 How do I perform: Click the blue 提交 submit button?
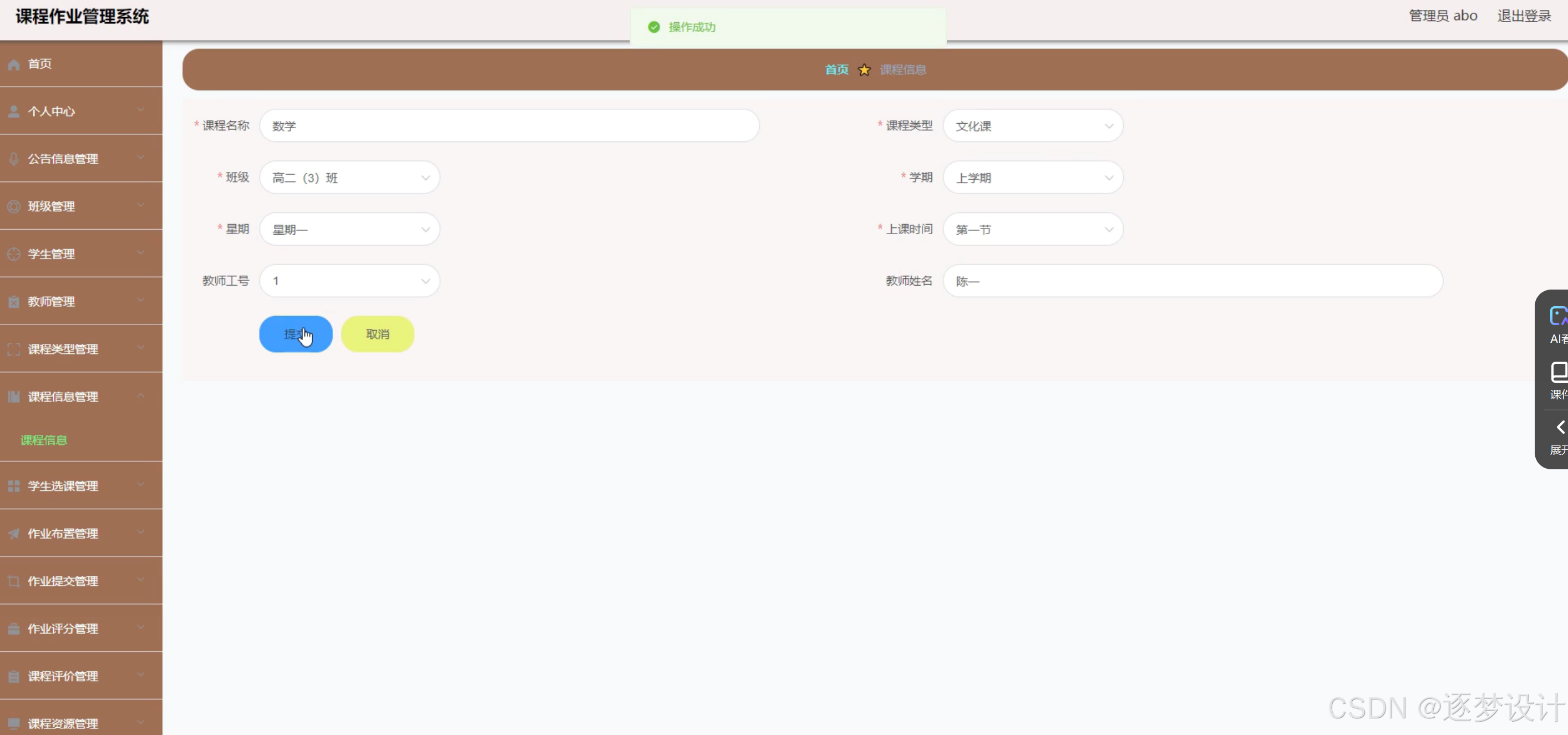(x=296, y=334)
